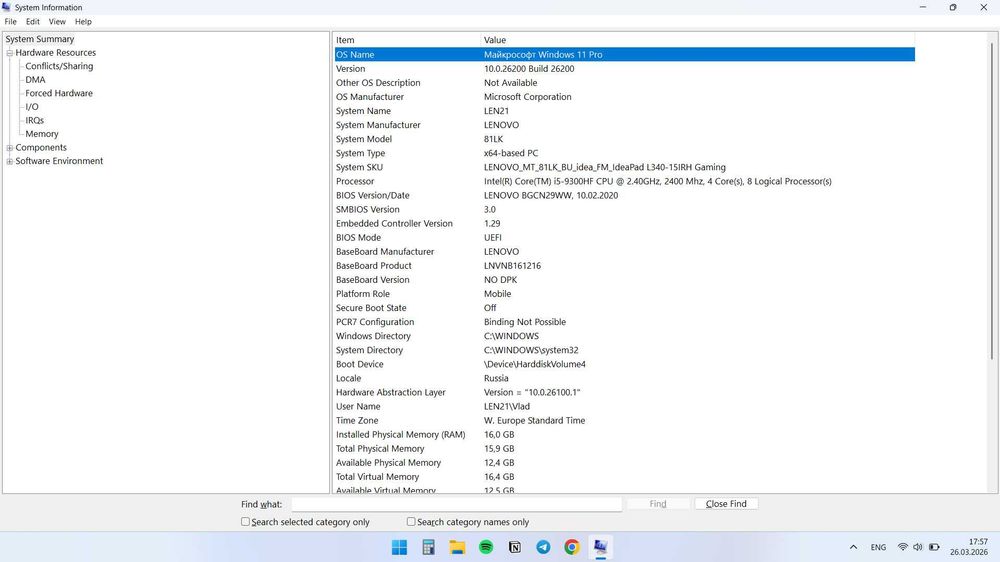This screenshot has width=1000, height=562.
Task: Select the Processor row
Action: [x=625, y=181]
